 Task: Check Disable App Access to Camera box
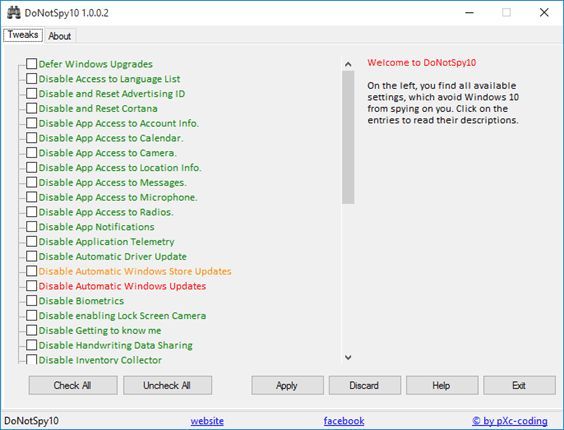click(31, 153)
